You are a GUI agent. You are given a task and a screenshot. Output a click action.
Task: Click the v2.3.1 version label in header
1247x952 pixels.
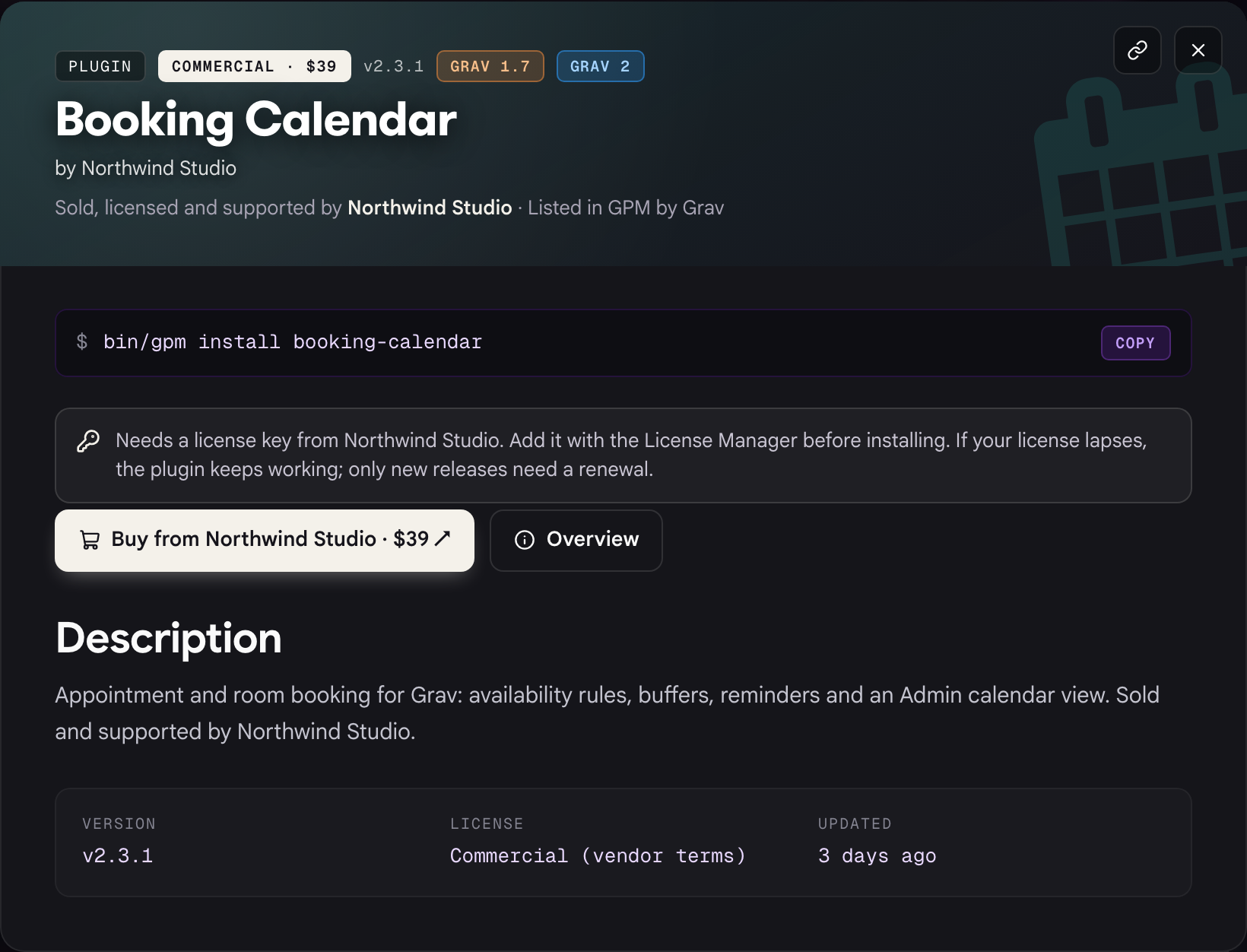pyautogui.click(x=393, y=66)
